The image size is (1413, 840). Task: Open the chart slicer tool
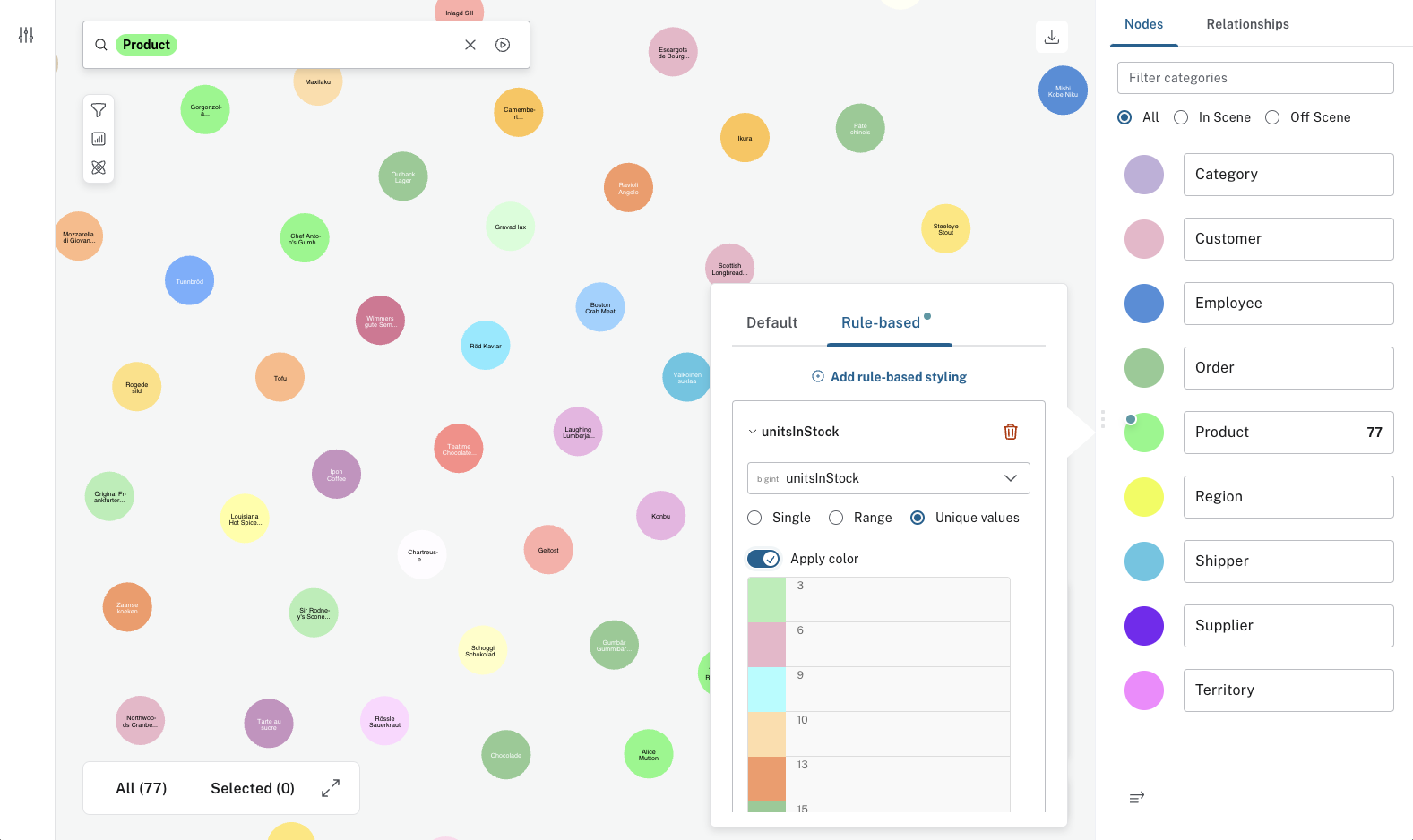pyautogui.click(x=99, y=139)
